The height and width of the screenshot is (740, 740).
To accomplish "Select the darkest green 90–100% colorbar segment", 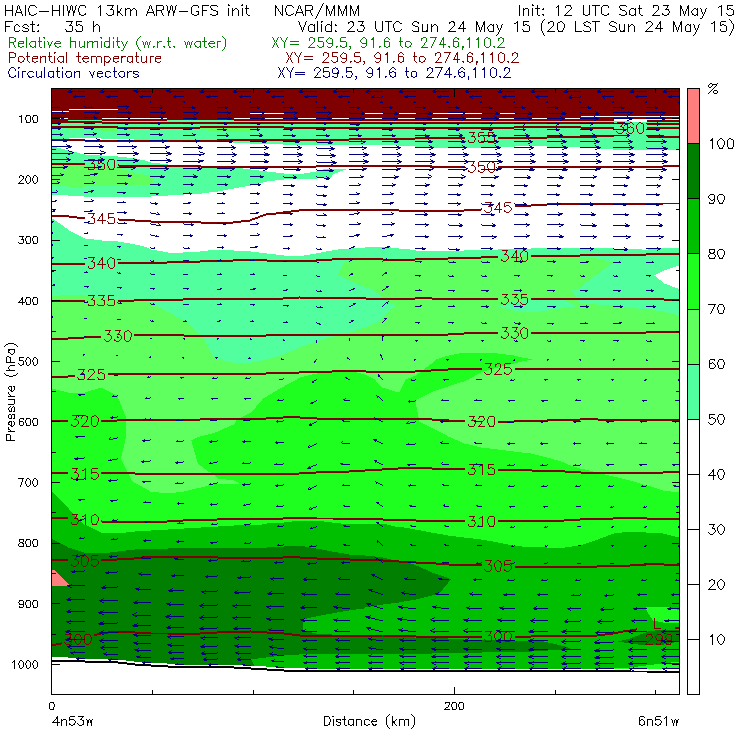I will [x=693, y=171].
